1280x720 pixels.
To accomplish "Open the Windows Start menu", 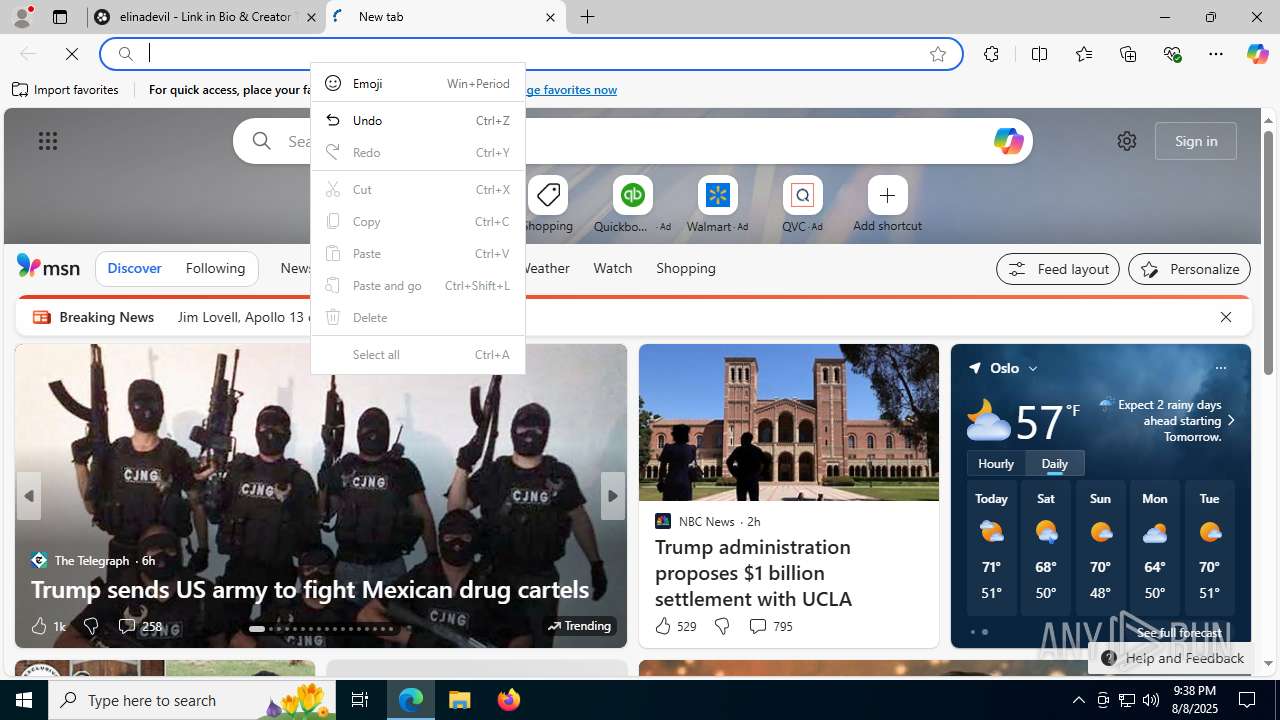I will 24,700.
